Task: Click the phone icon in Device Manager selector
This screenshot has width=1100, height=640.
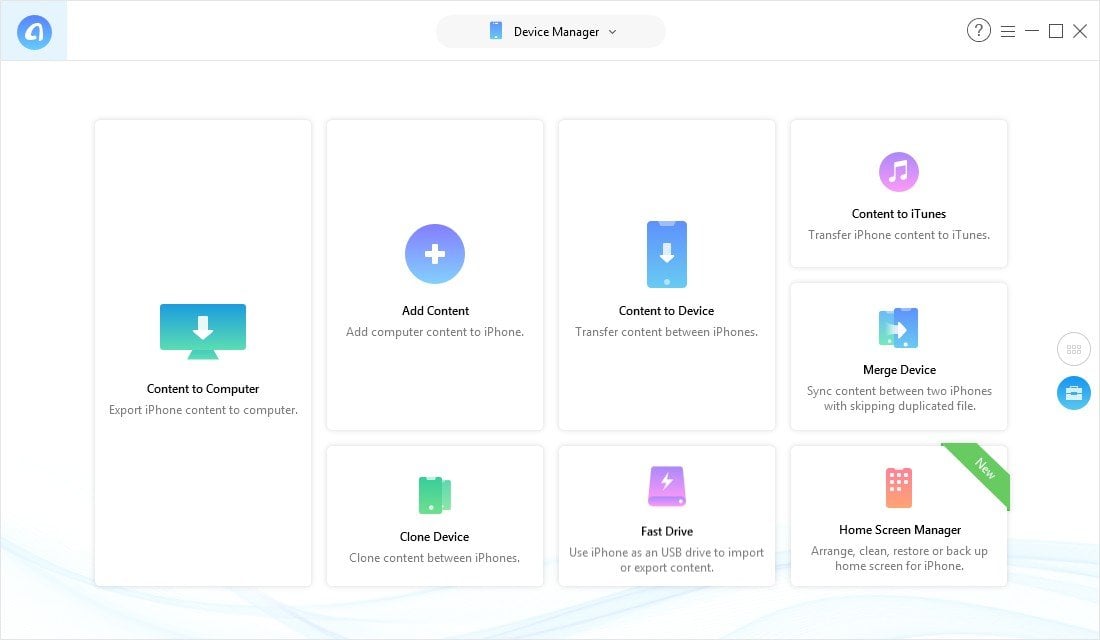Action: (496, 31)
